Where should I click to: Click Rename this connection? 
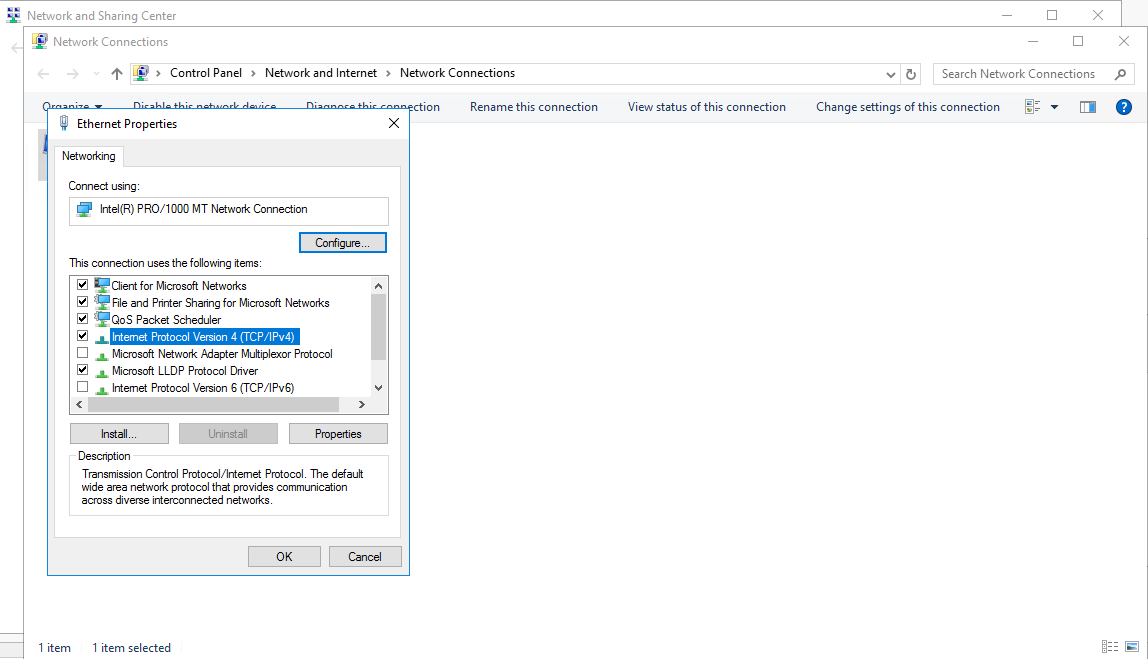tap(534, 107)
